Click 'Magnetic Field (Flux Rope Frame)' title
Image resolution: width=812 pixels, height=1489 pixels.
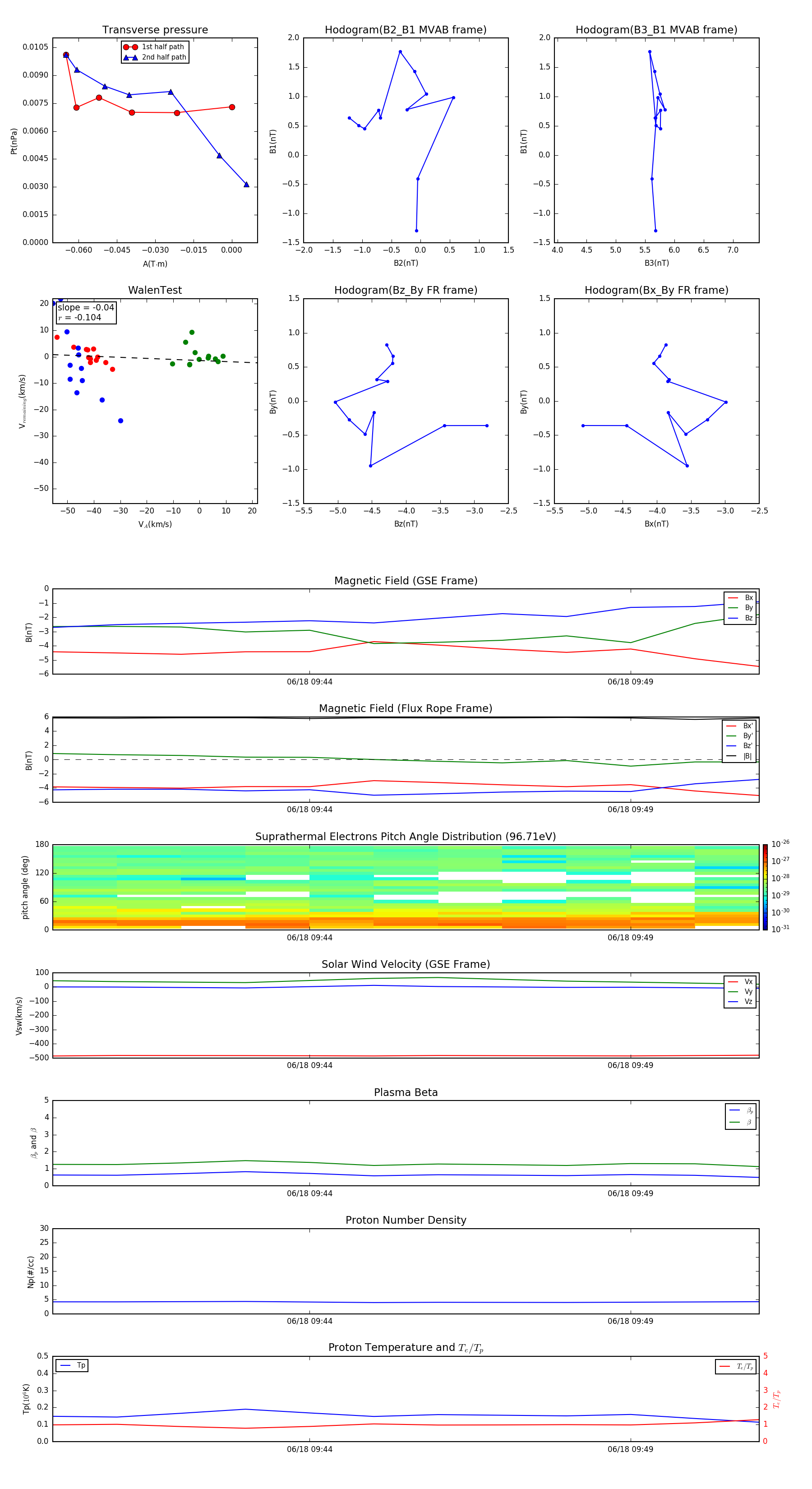[406, 709]
